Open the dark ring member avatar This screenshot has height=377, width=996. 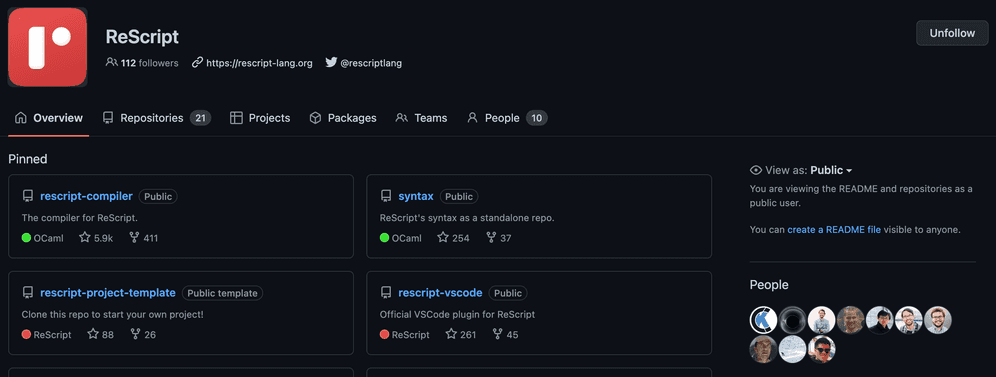coord(793,320)
